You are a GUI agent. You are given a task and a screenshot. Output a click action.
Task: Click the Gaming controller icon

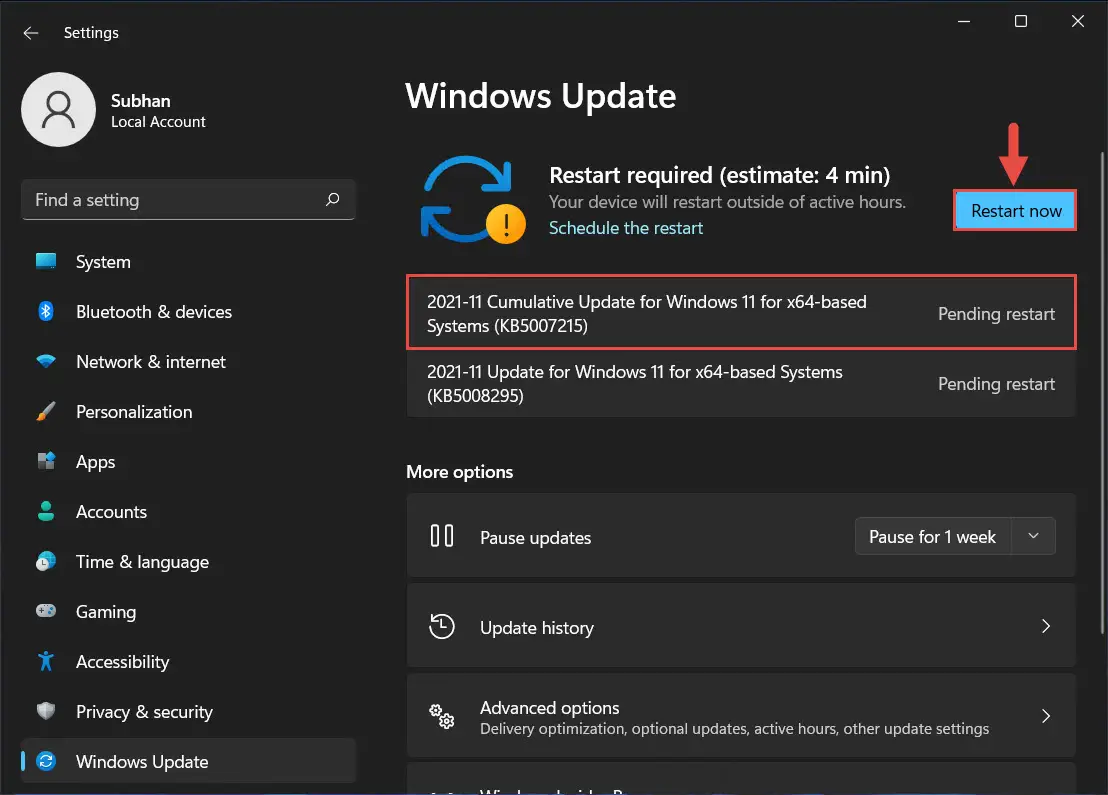click(46, 611)
